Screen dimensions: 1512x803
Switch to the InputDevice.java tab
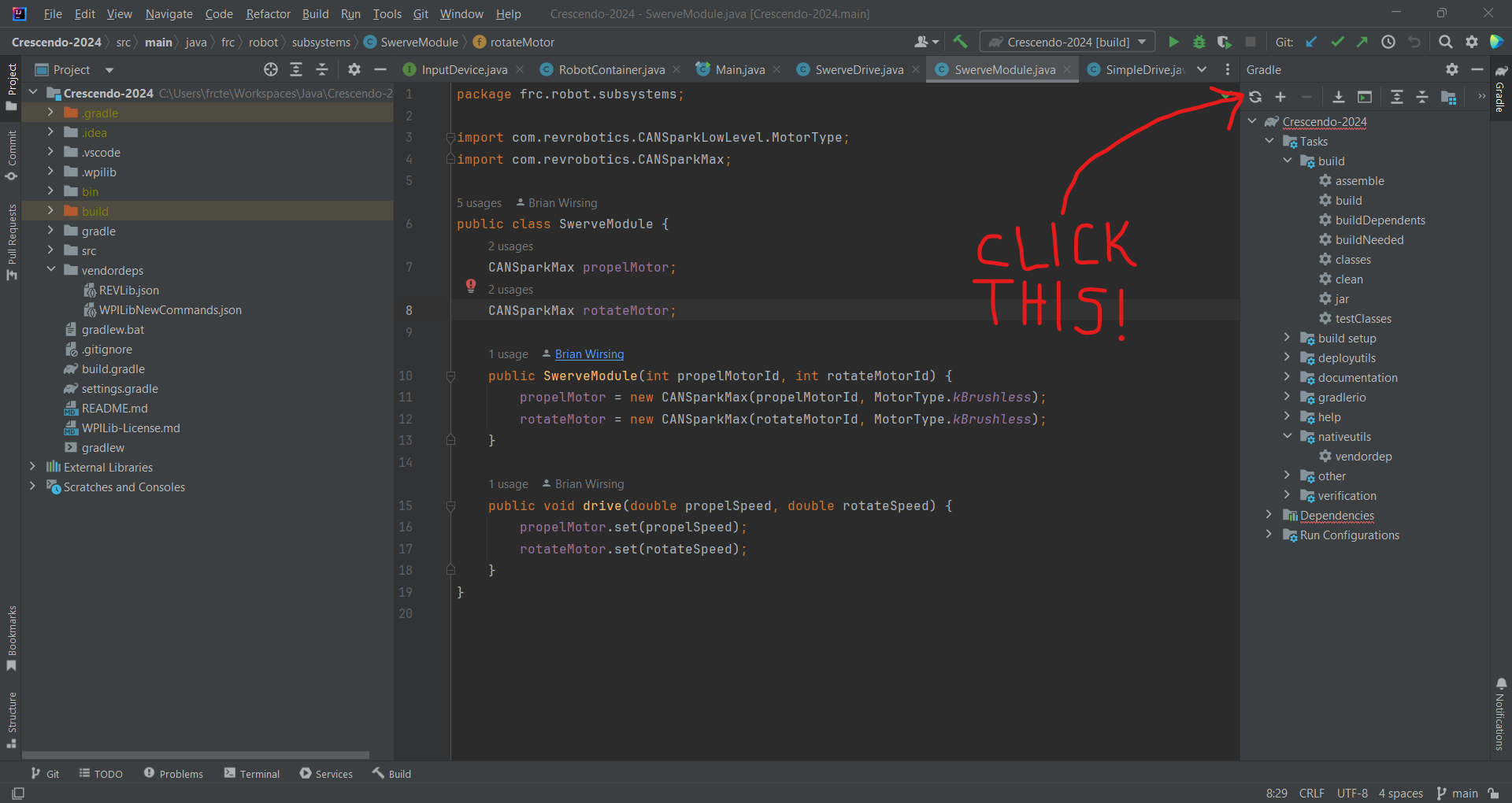point(463,69)
